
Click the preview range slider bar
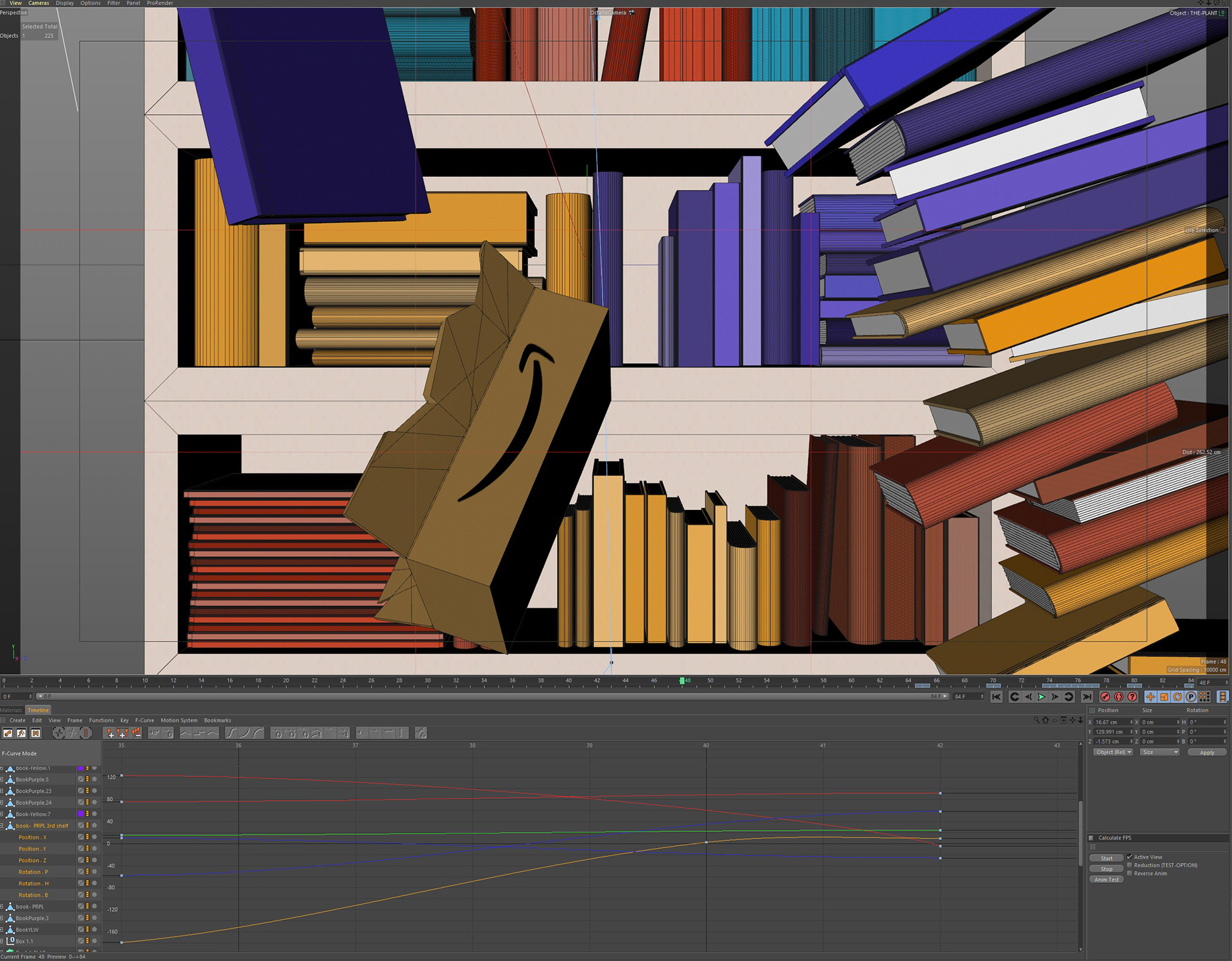[x=492, y=696]
